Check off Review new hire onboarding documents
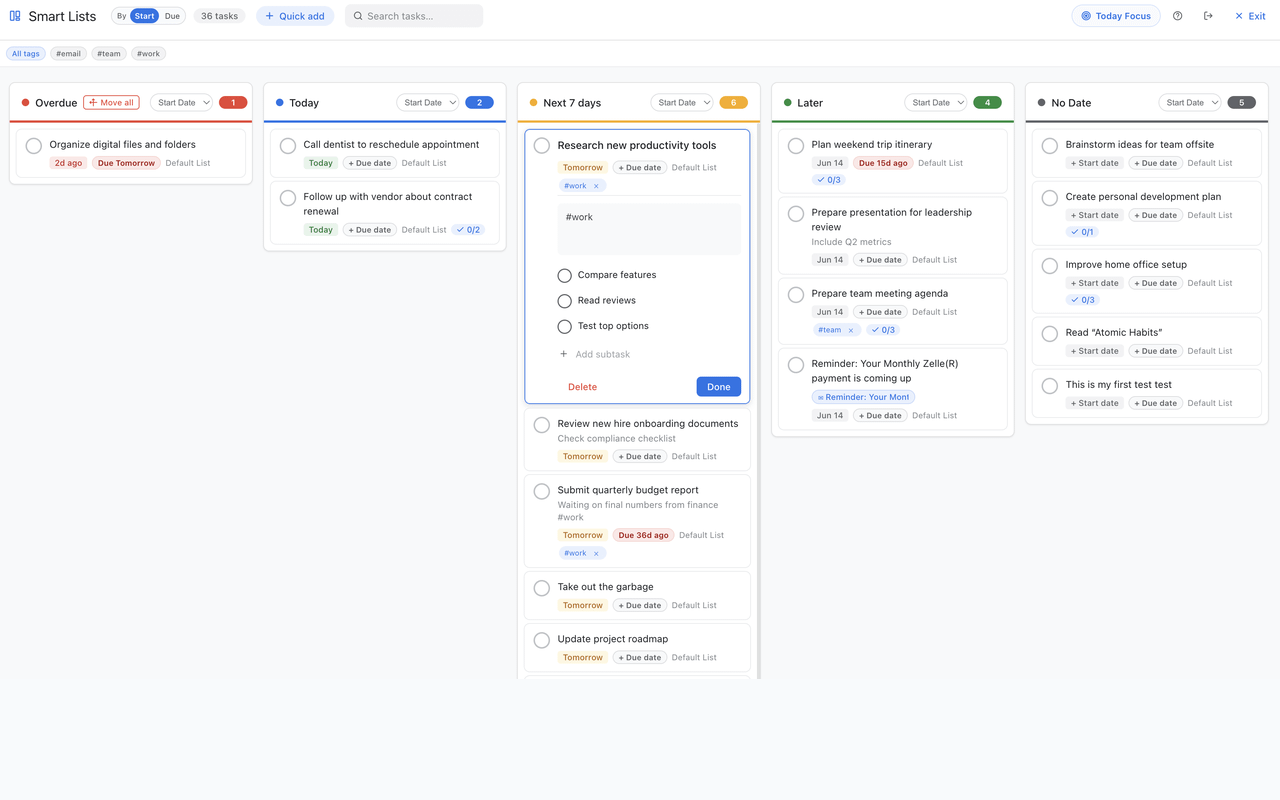The image size is (1280, 800). pos(542,425)
